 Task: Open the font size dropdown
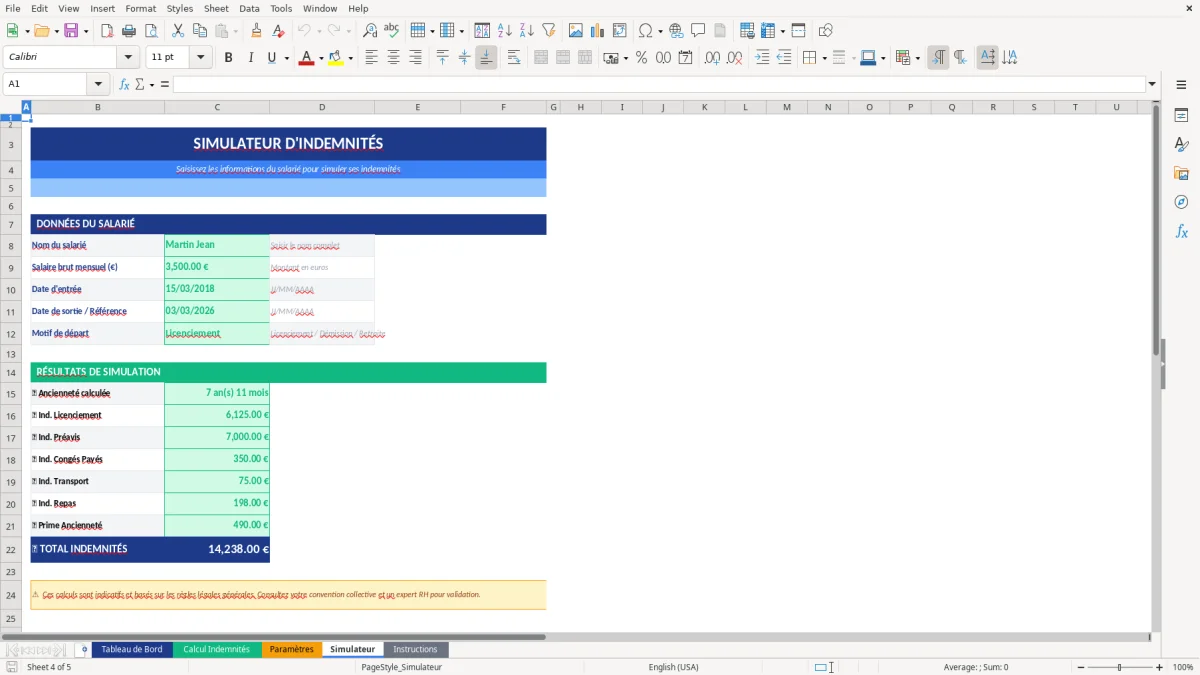(x=198, y=57)
